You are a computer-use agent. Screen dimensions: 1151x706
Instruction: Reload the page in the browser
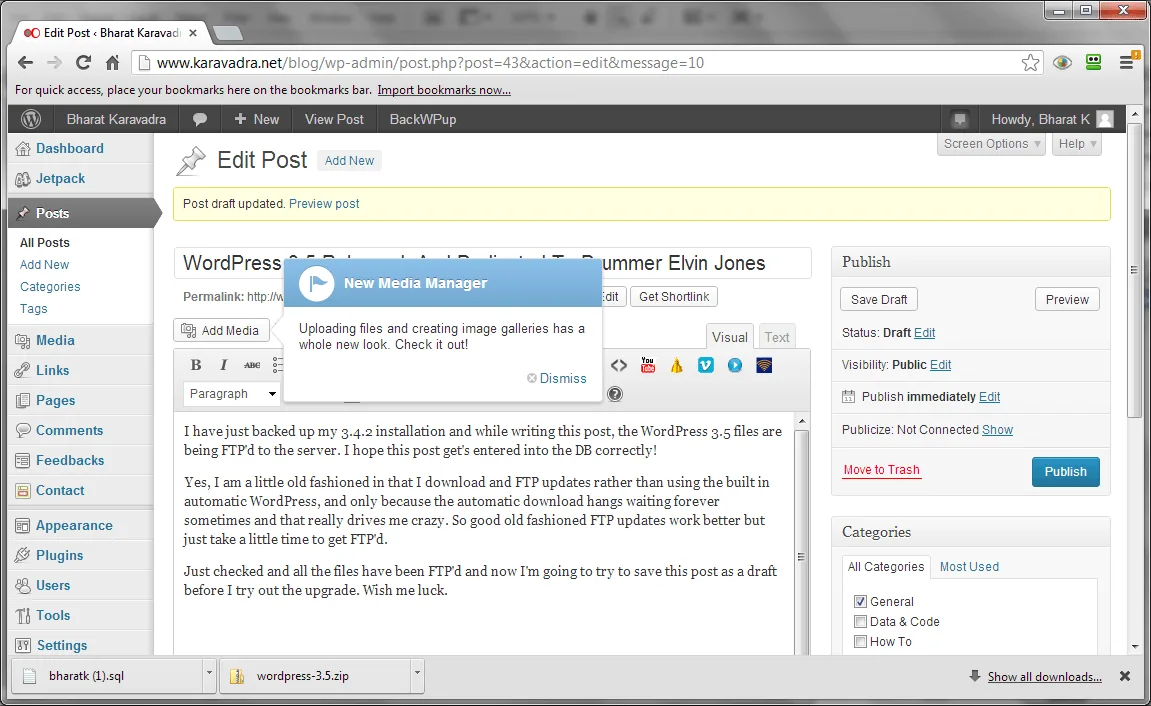point(84,62)
